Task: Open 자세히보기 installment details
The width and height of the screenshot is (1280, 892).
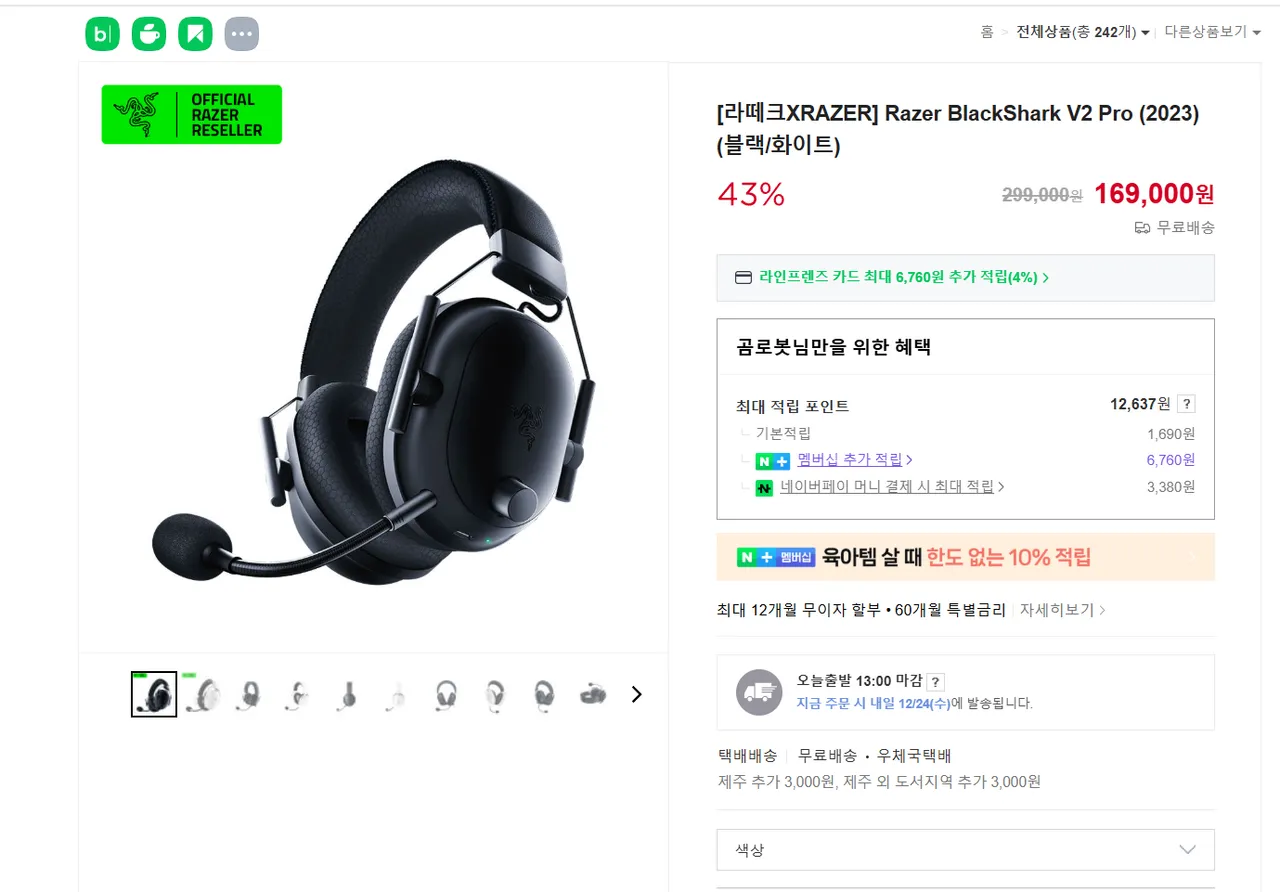Action: pyautogui.click(x=1062, y=610)
